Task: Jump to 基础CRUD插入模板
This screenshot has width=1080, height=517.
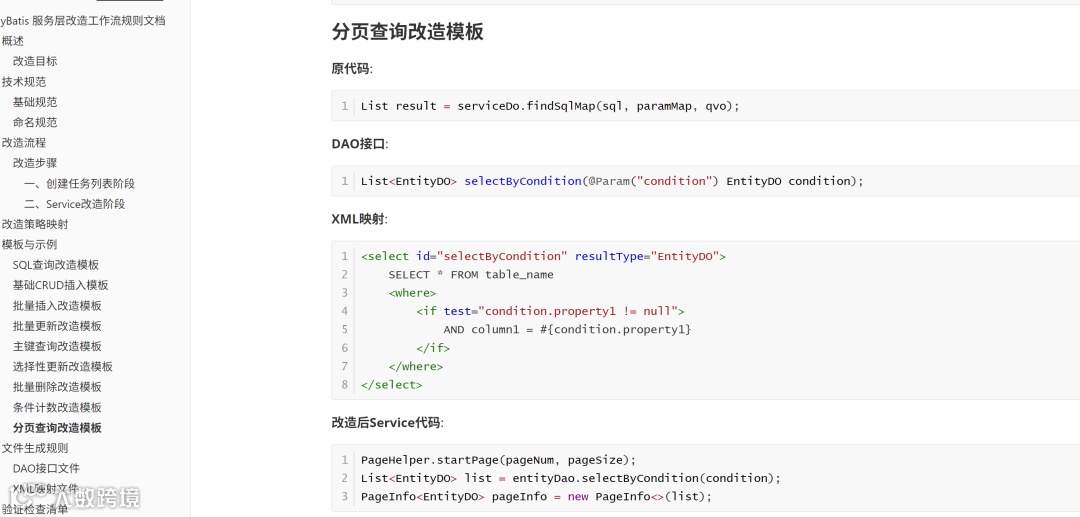Action: [61, 285]
